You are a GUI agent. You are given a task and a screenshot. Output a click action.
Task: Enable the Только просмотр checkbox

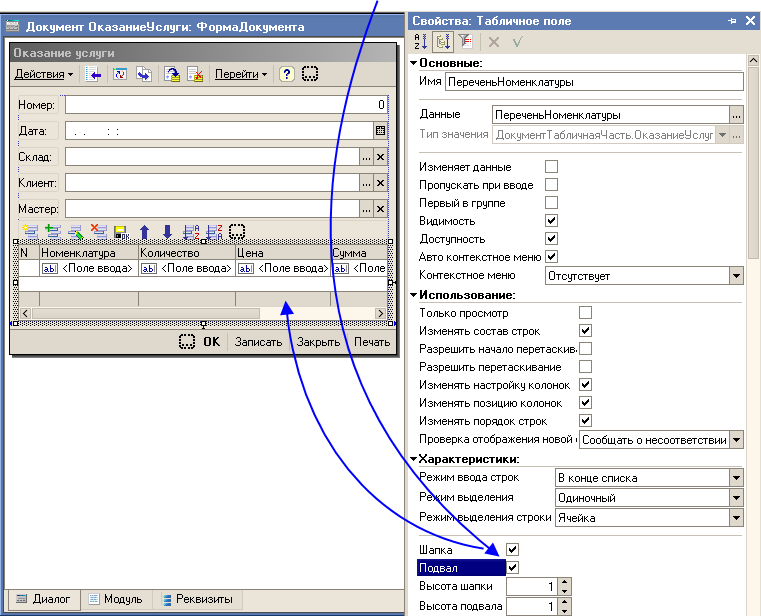coord(585,313)
